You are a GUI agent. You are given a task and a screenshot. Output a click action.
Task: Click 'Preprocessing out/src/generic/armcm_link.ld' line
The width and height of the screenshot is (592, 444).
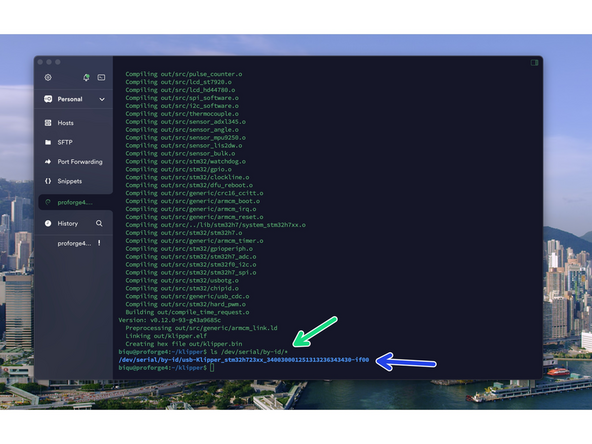click(x=201, y=328)
